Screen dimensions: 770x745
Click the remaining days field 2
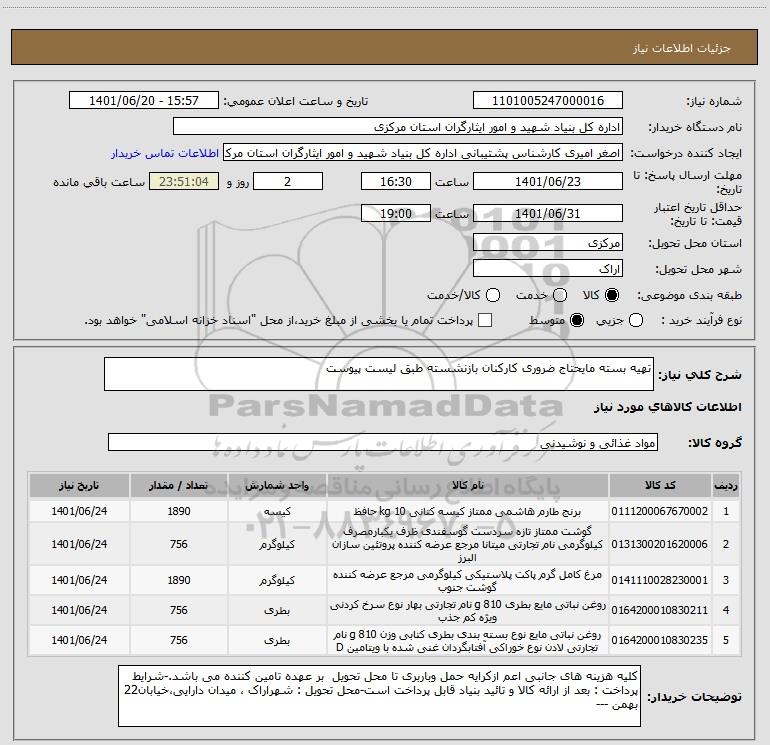pos(288,181)
